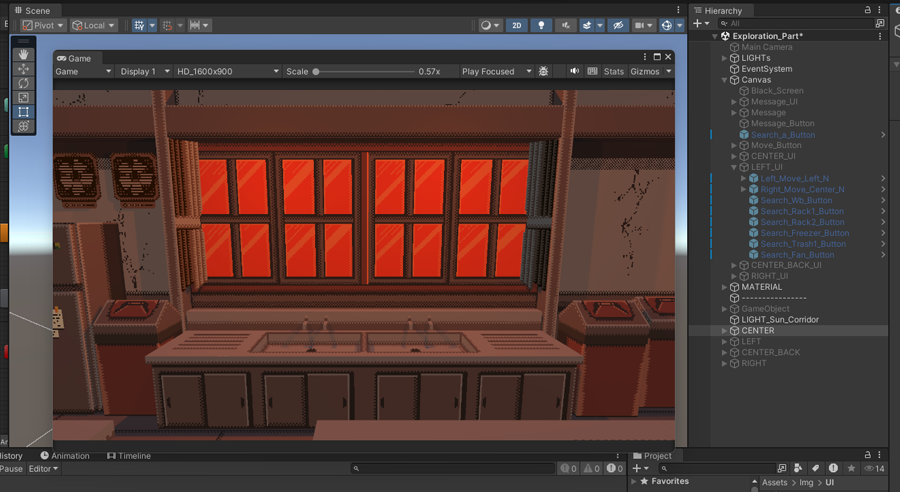Select the Hand view tool

coord(23,55)
